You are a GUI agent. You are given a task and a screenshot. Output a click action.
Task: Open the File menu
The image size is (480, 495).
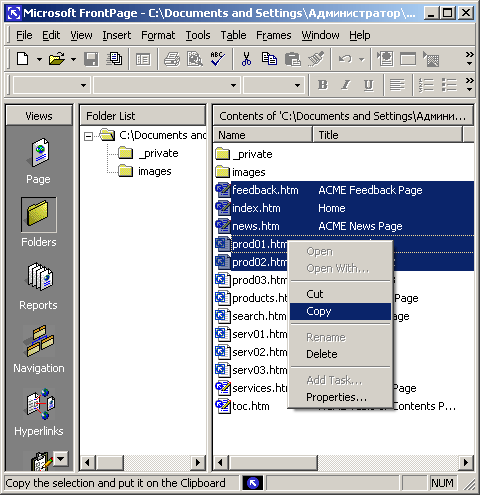(x=24, y=35)
